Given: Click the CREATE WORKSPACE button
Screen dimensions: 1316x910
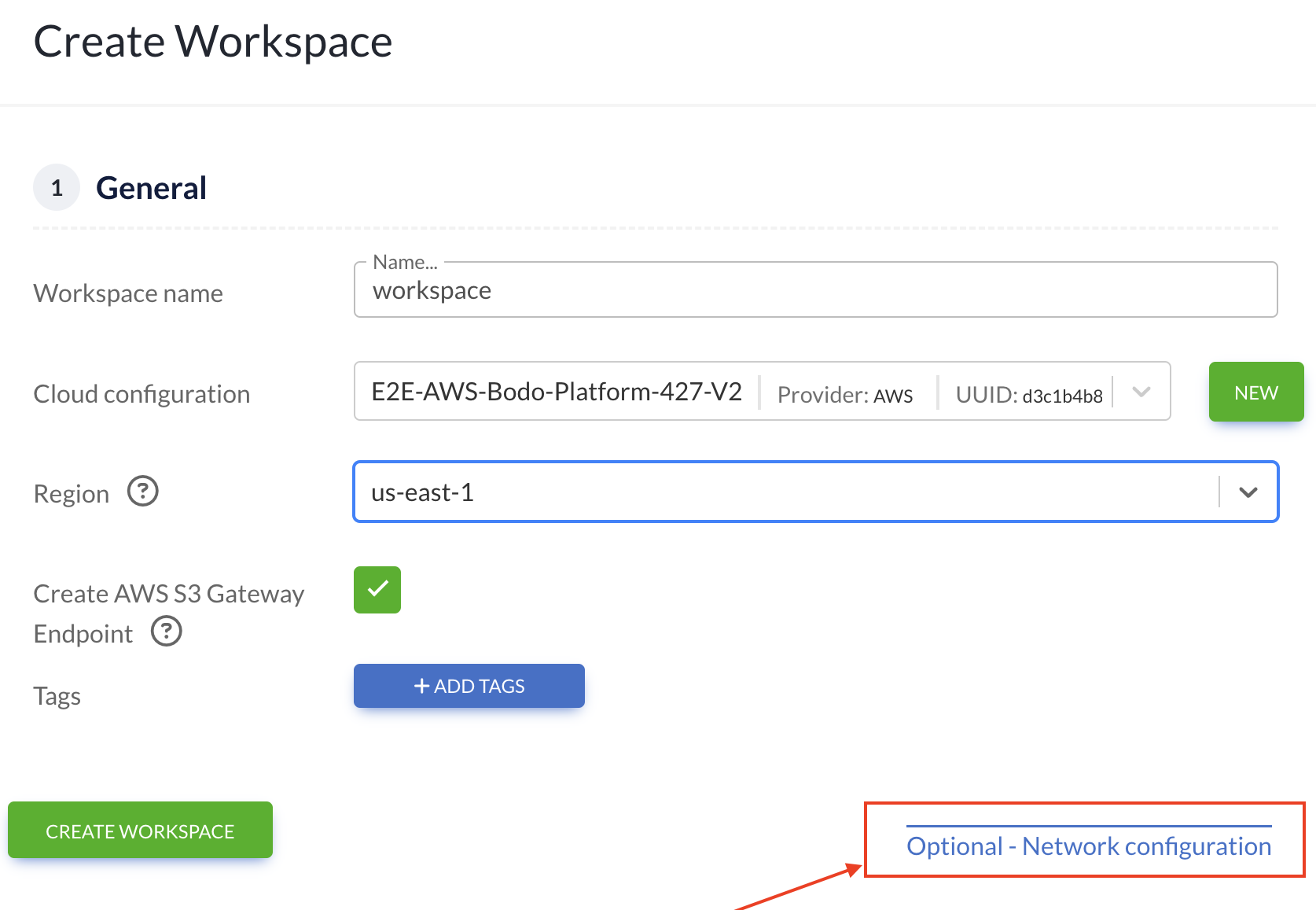Looking at the screenshot, I should pyautogui.click(x=140, y=830).
